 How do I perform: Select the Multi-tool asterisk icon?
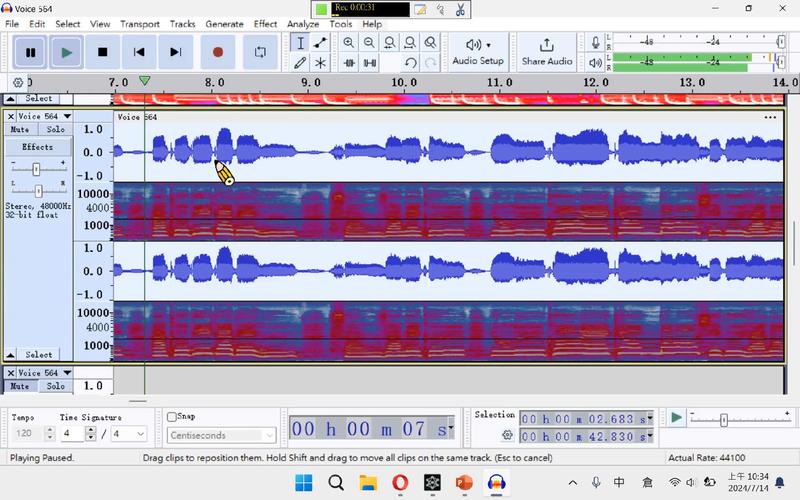(x=320, y=63)
